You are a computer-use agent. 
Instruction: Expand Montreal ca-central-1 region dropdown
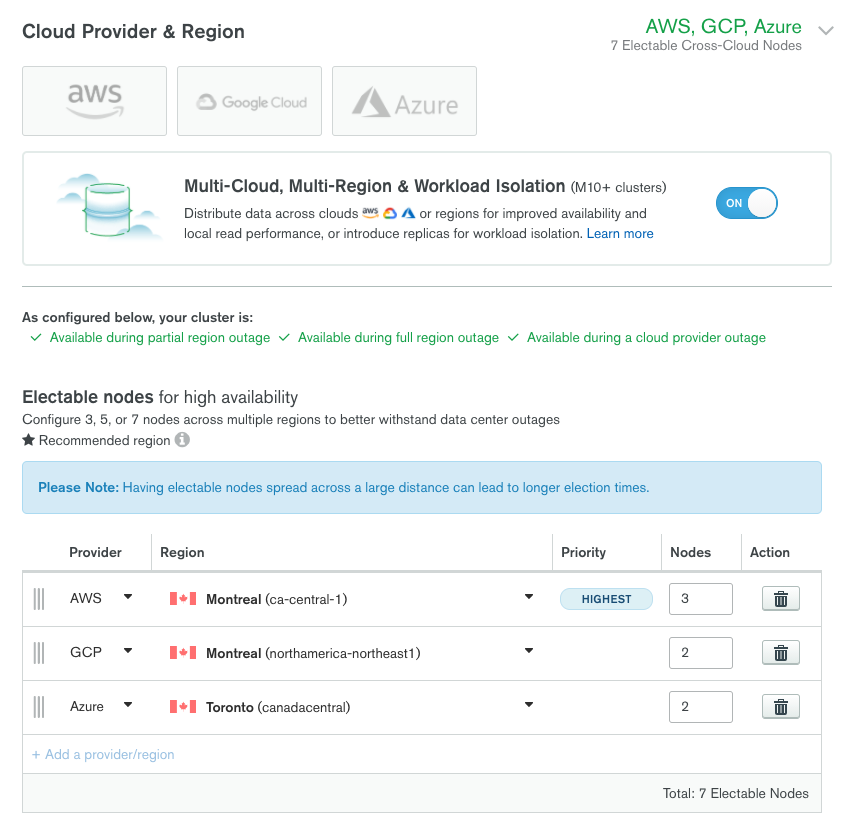pos(528,598)
